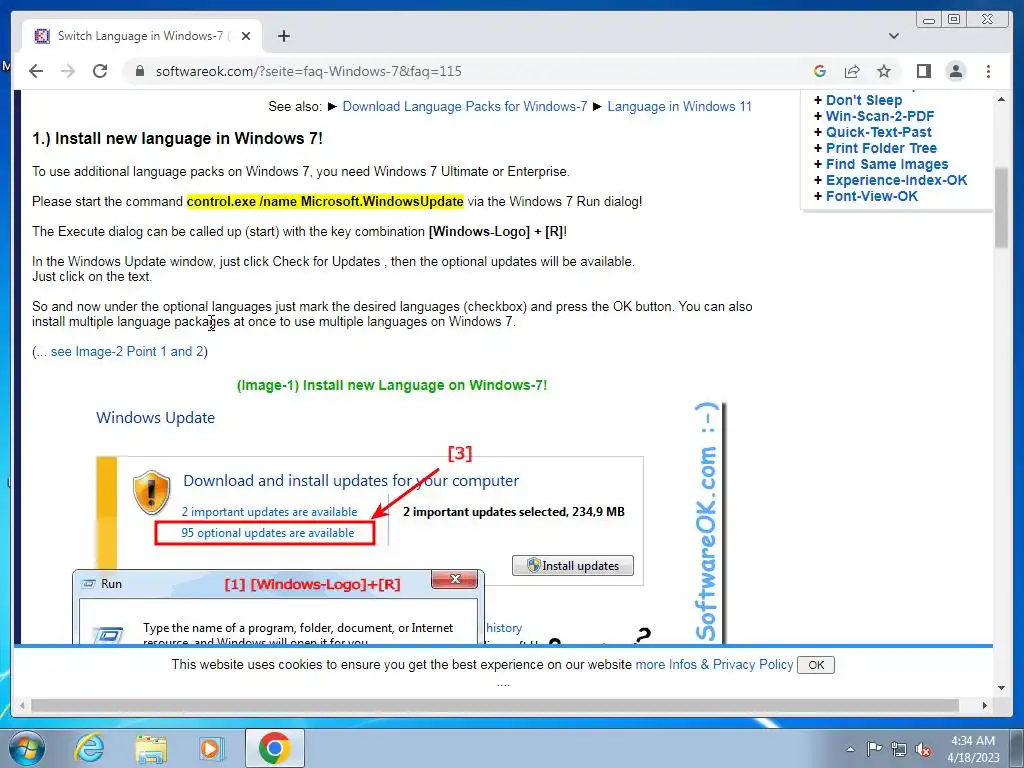Accept cookies with the OK button

point(816,665)
